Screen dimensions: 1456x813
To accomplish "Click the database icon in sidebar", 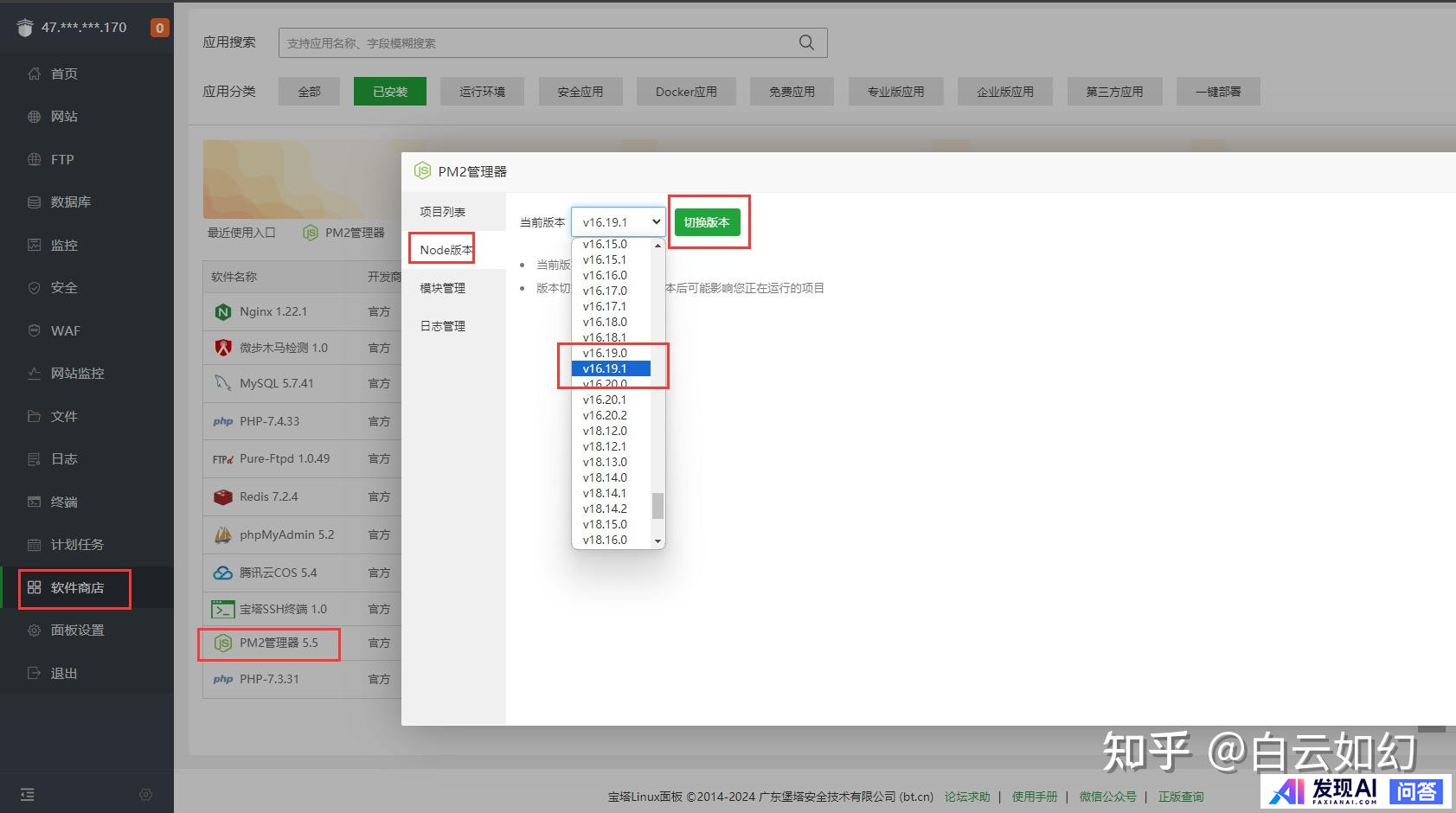I will coord(34,202).
